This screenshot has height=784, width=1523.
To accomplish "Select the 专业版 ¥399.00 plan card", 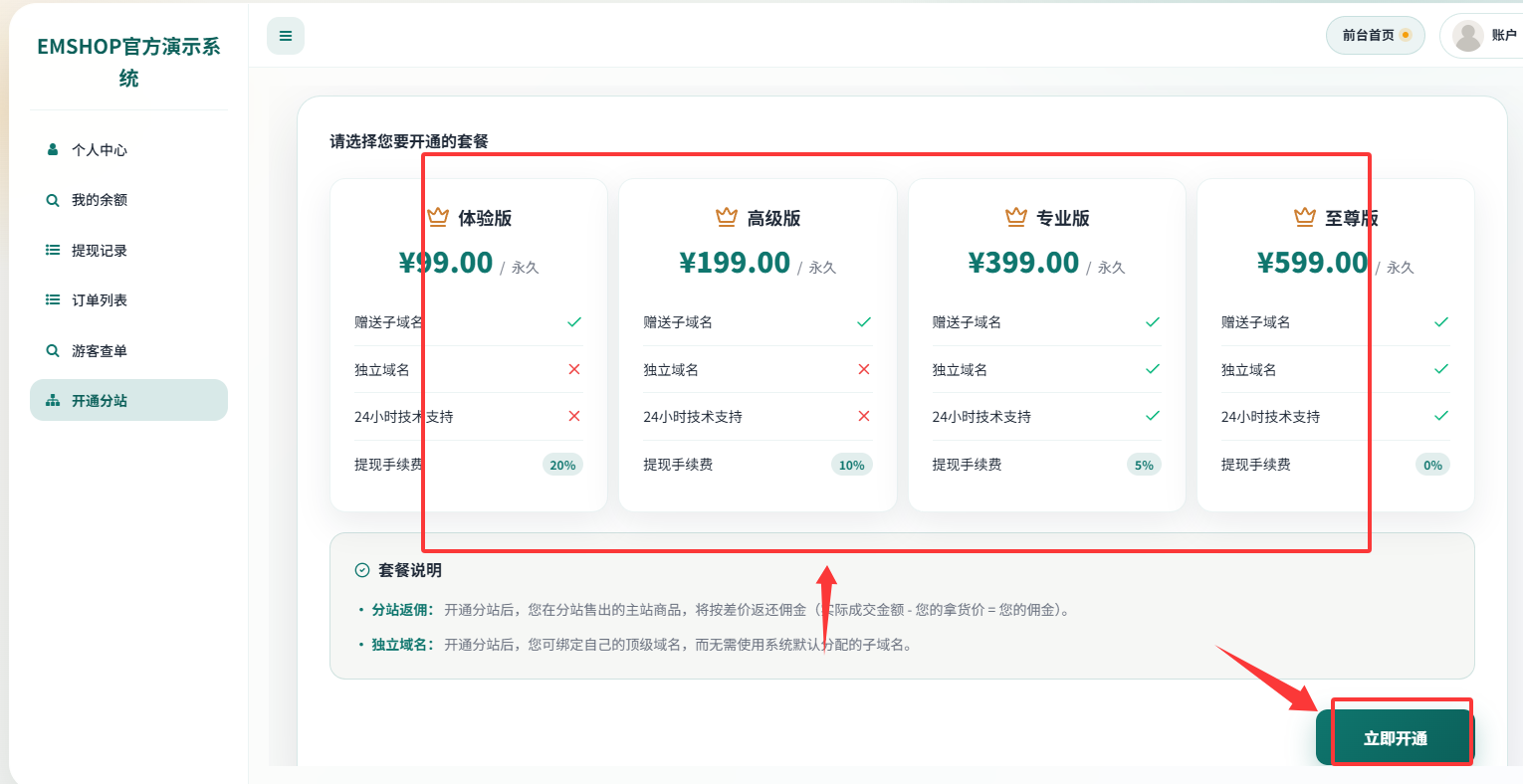I will click(1045, 344).
